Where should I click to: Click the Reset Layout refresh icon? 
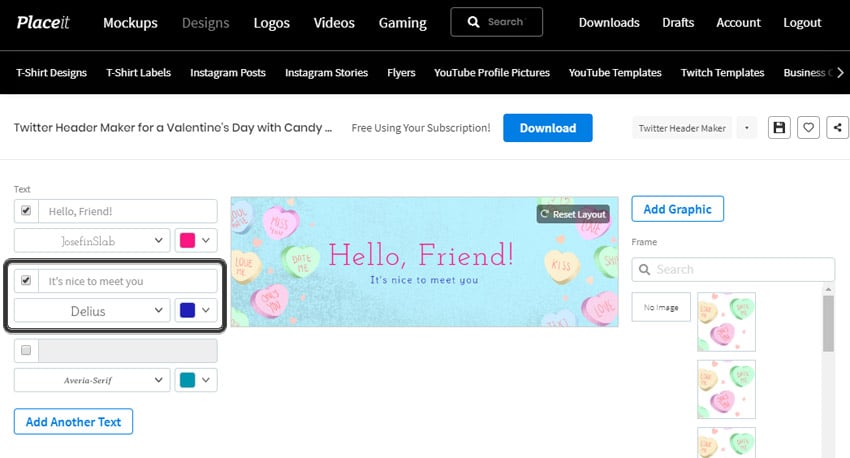(x=545, y=214)
